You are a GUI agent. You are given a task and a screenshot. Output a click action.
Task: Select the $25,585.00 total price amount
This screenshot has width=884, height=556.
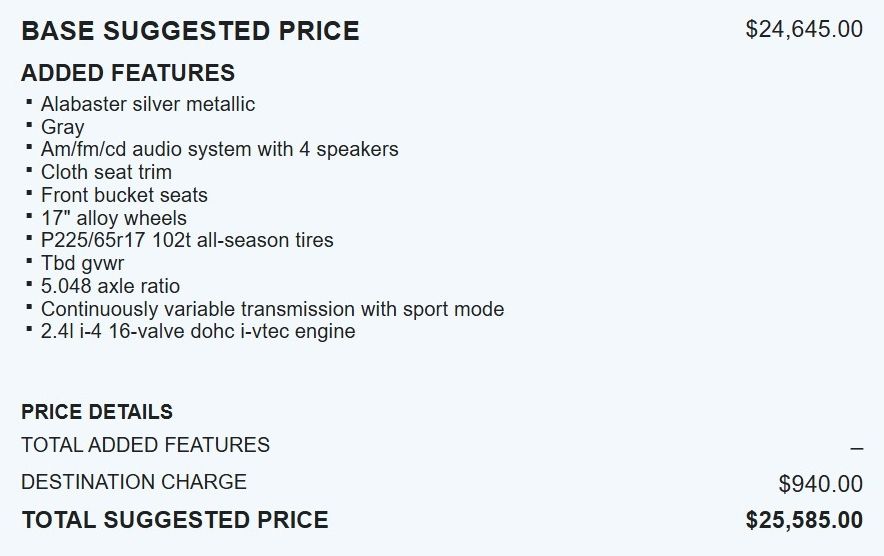[x=804, y=521]
